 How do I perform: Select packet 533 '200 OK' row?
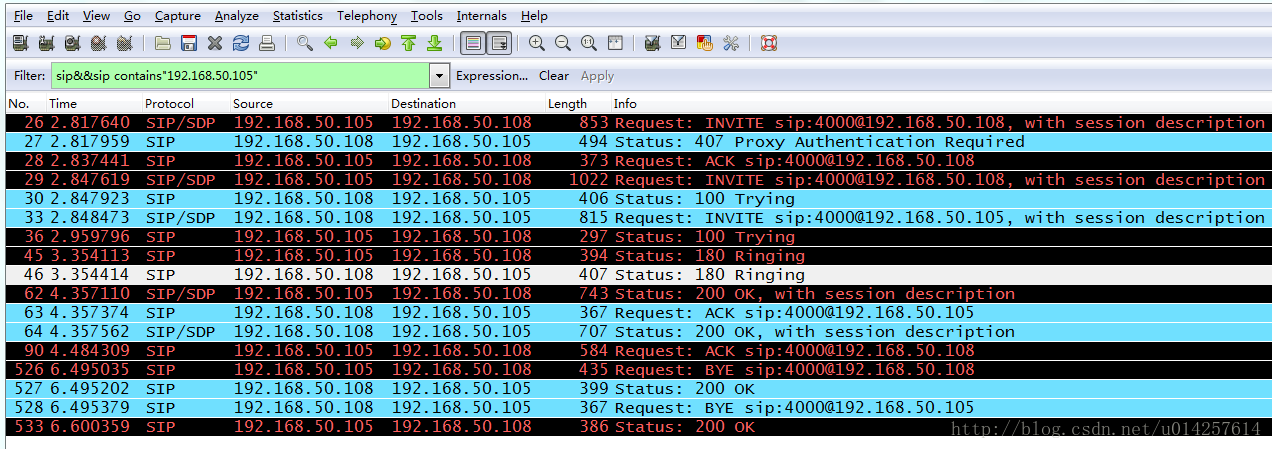point(636,427)
